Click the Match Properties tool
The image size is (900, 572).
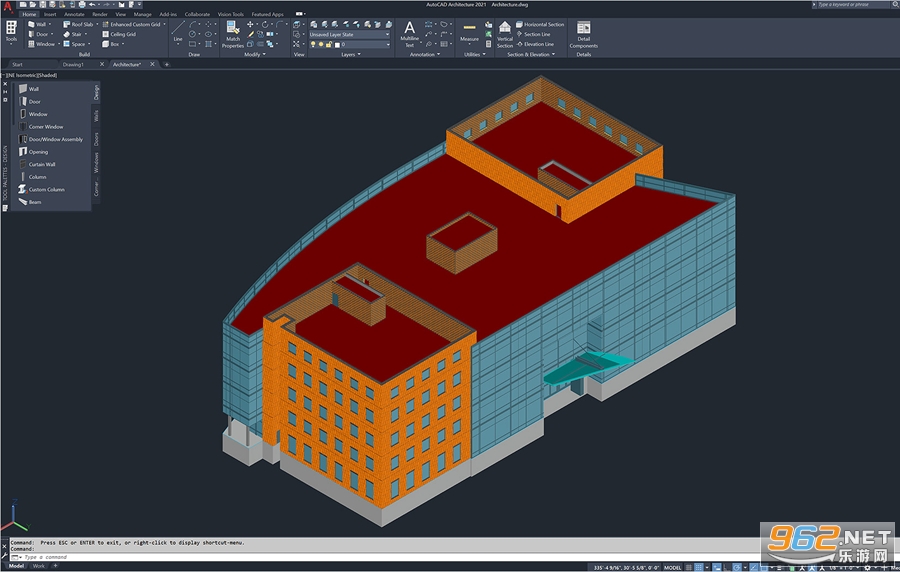click(x=232, y=34)
